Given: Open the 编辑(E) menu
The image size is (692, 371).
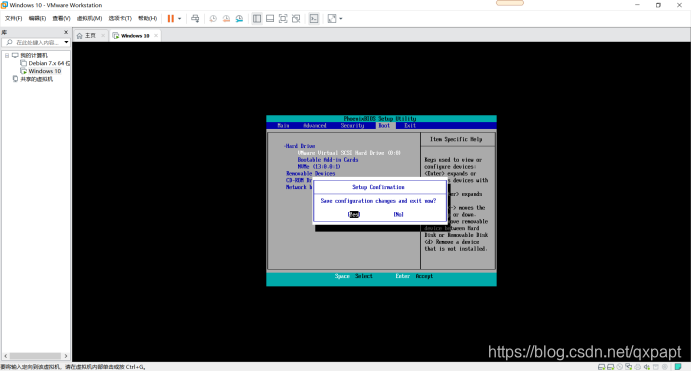Looking at the screenshot, I should tap(37, 19).
